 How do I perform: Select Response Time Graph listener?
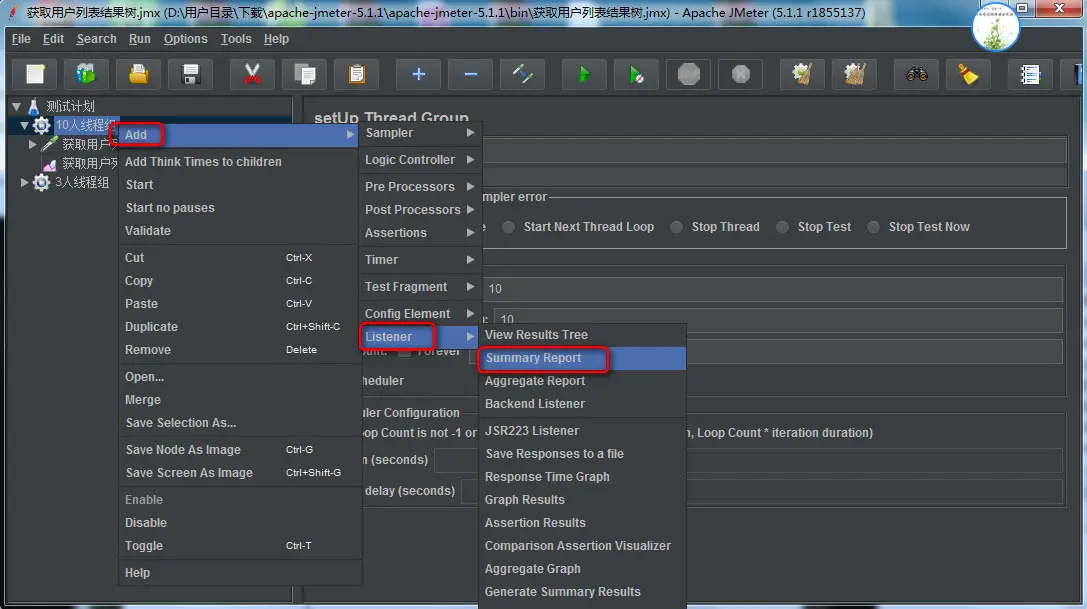[x=582, y=477]
